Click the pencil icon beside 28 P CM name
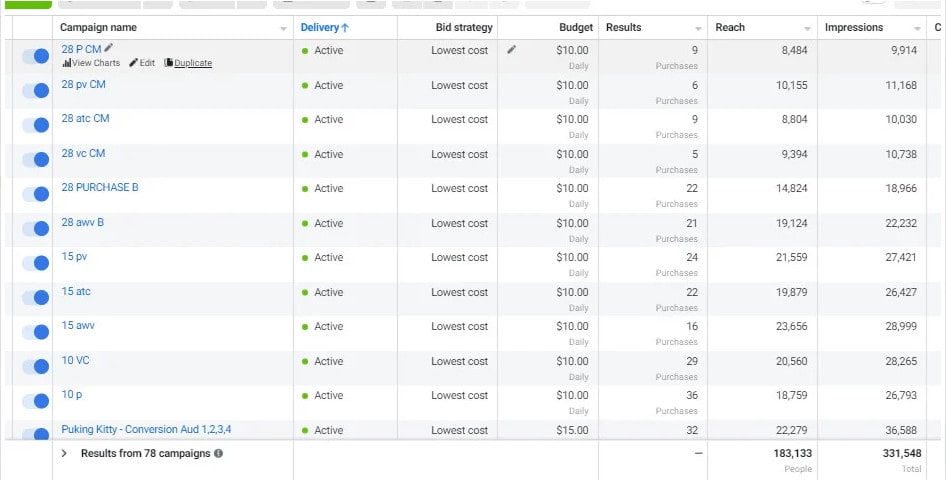 tap(109, 48)
